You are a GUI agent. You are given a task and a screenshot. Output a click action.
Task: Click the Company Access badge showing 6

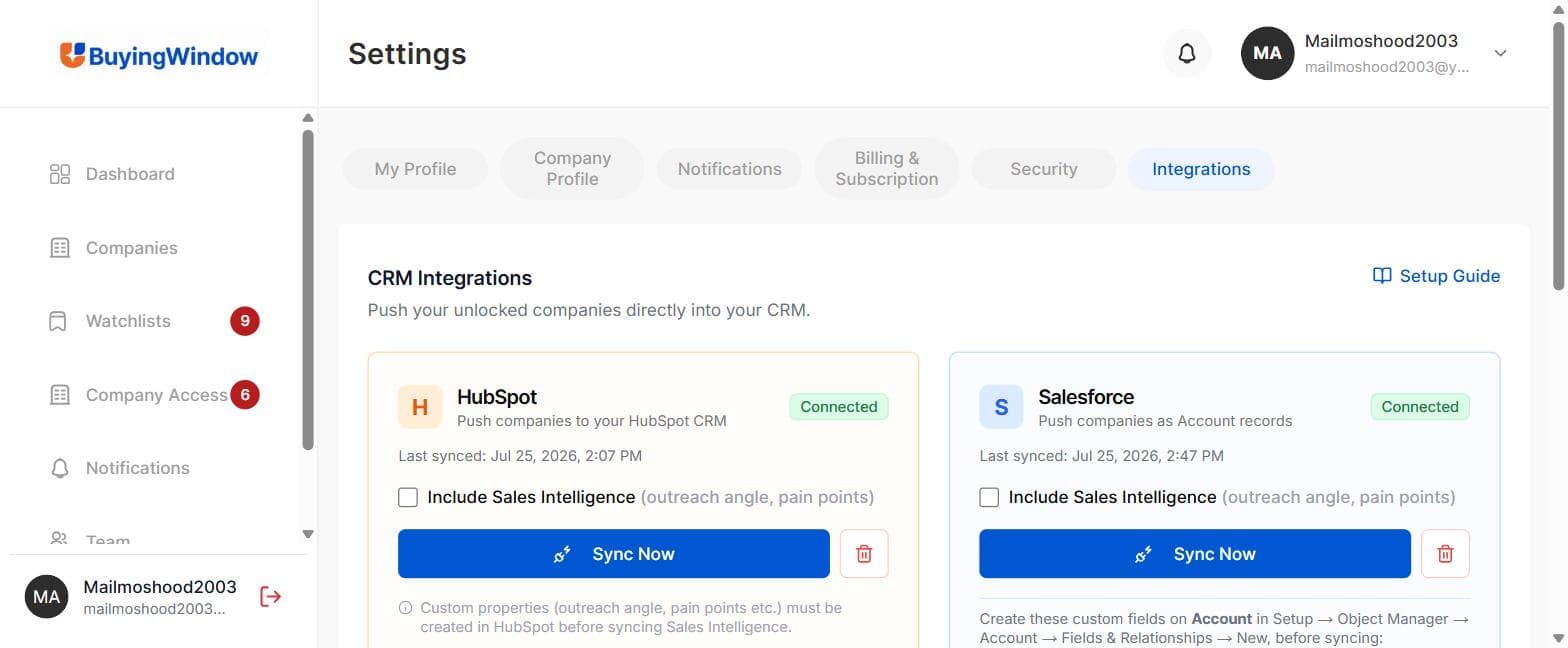click(245, 395)
